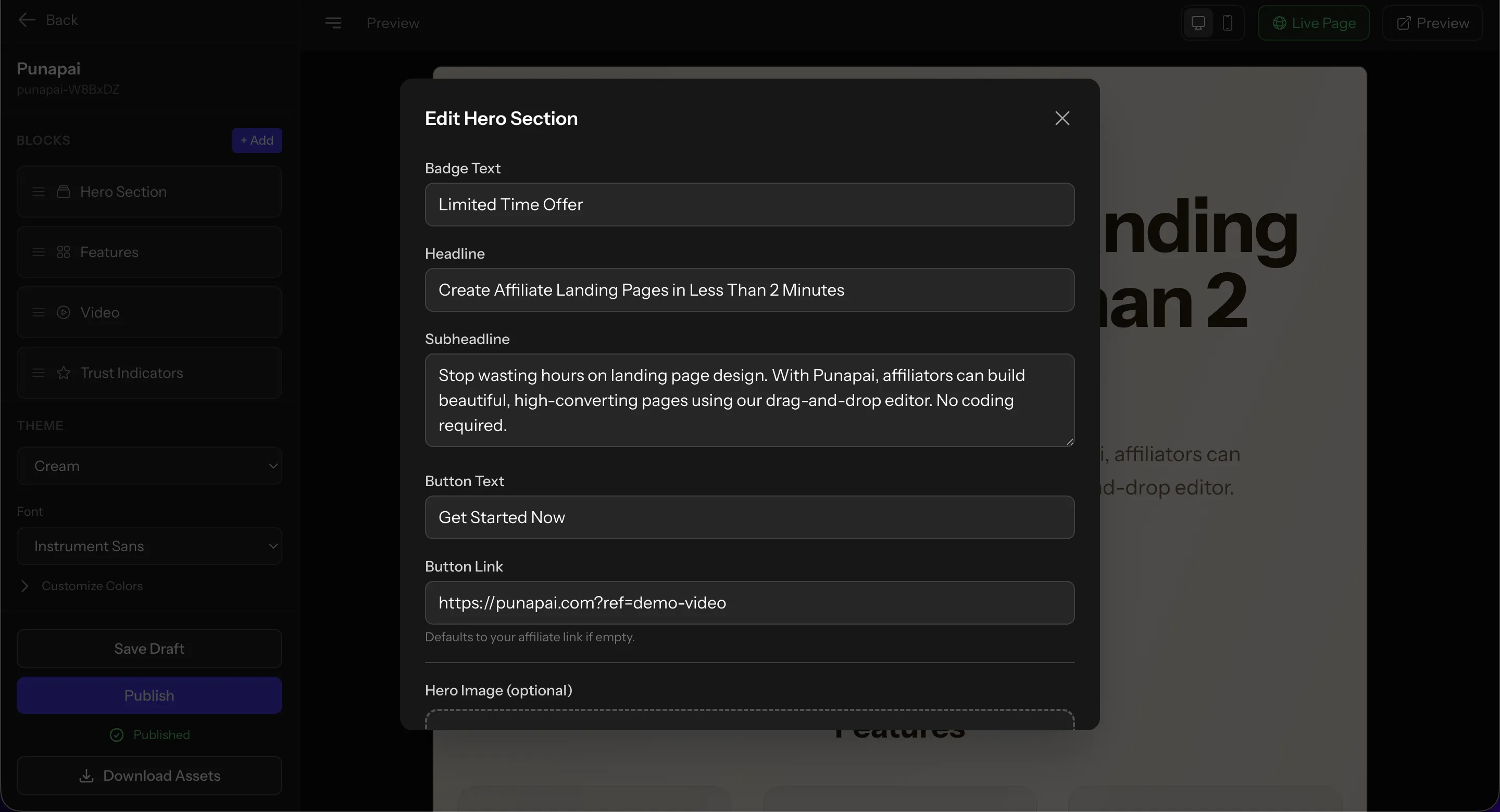Image resolution: width=1500 pixels, height=812 pixels.
Task: Click the Video play icon
Action: tap(63, 312)
